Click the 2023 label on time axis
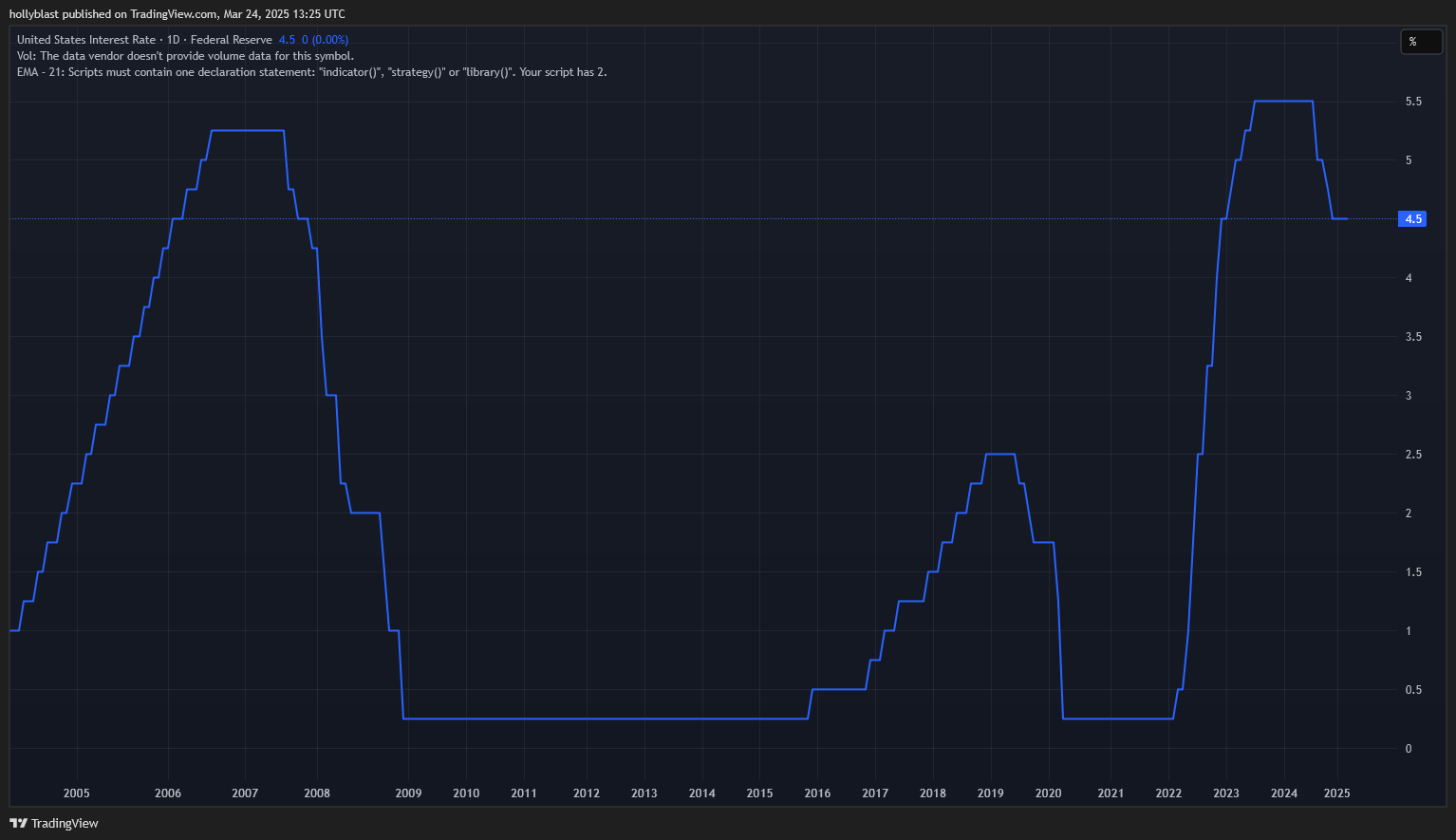This screenshot has width=1456, height=840. click(1226, 793)
